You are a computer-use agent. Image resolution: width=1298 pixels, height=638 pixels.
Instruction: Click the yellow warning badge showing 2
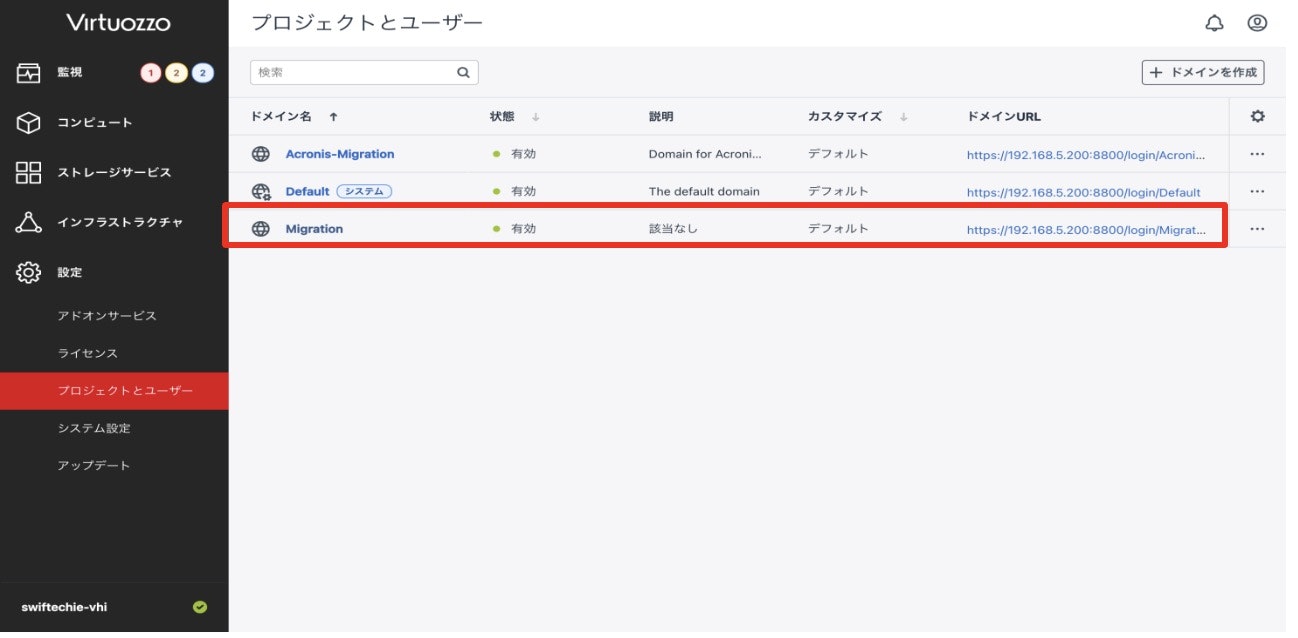176,73
